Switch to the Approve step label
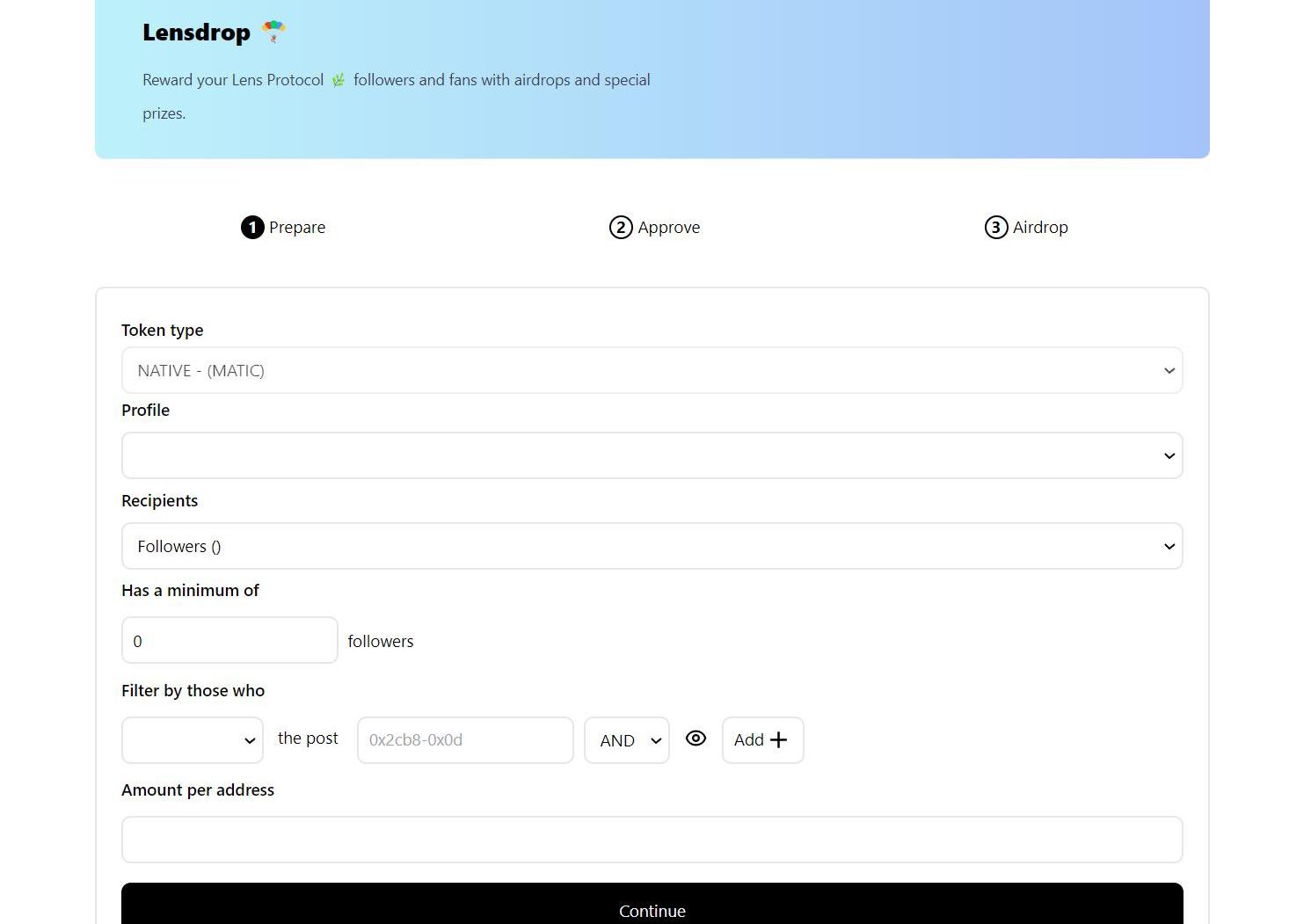Screen dimensions: 1311x924 [x=668, y=228]
